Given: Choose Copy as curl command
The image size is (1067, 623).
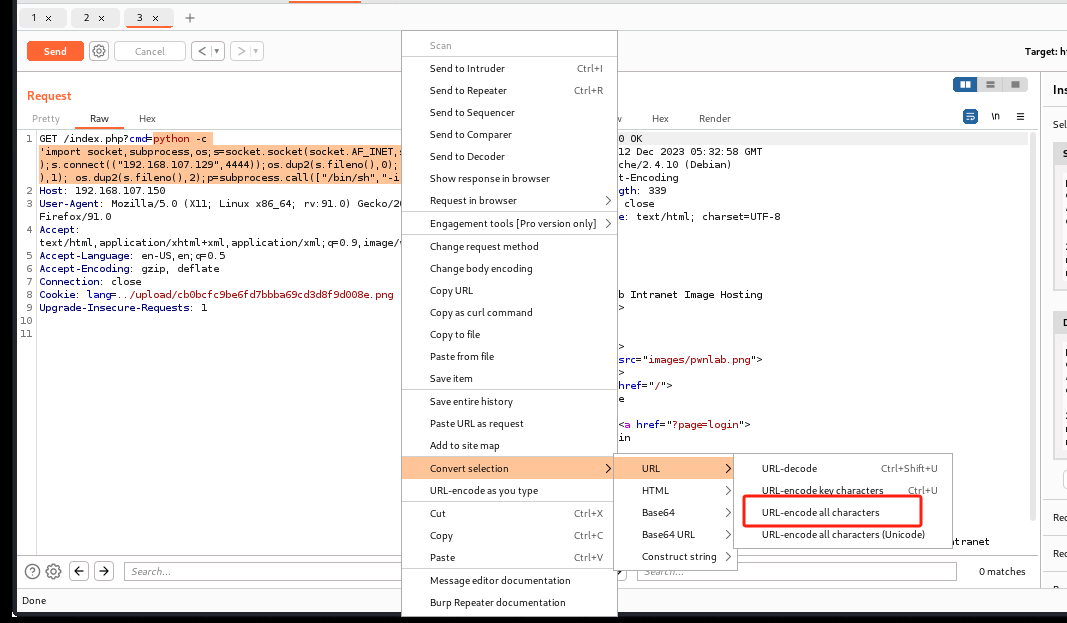Looking at the screenshot, I should (510, 313).
